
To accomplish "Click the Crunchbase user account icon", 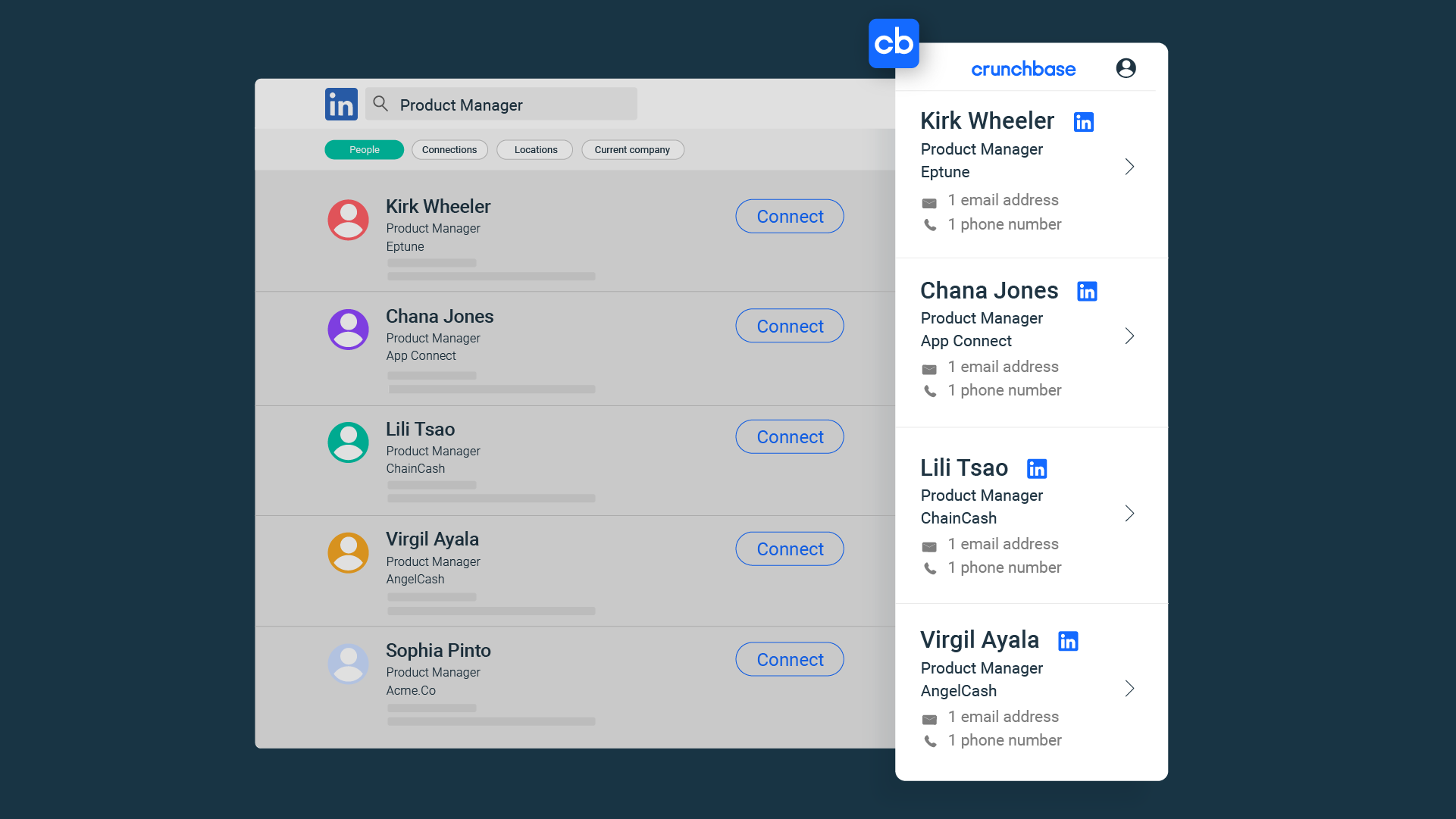I will (x=1126, y=67).
